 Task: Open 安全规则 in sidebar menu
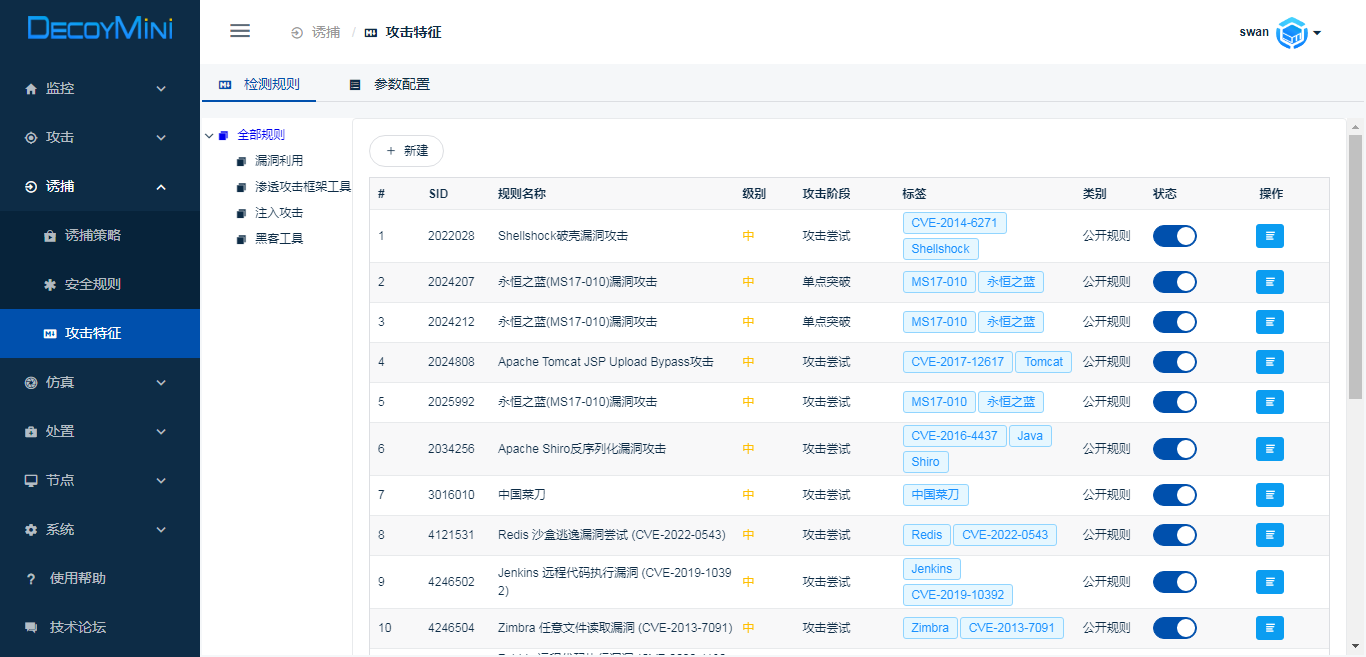pyautogui.click(x=92, y=284)
